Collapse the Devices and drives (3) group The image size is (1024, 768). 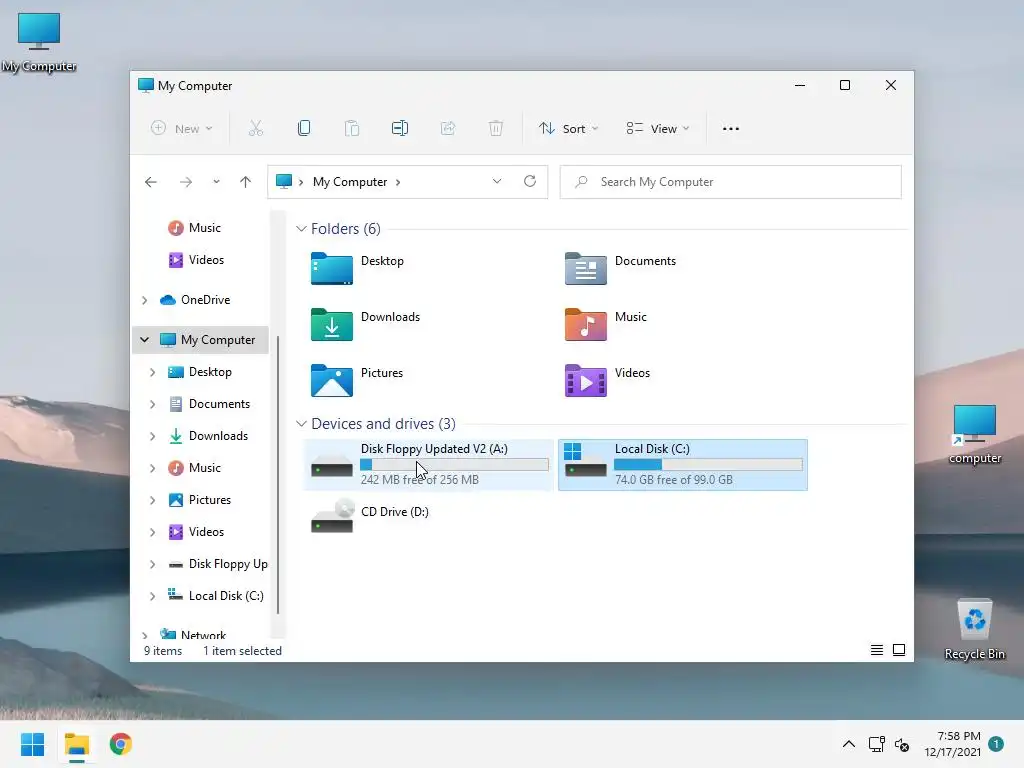301,424
